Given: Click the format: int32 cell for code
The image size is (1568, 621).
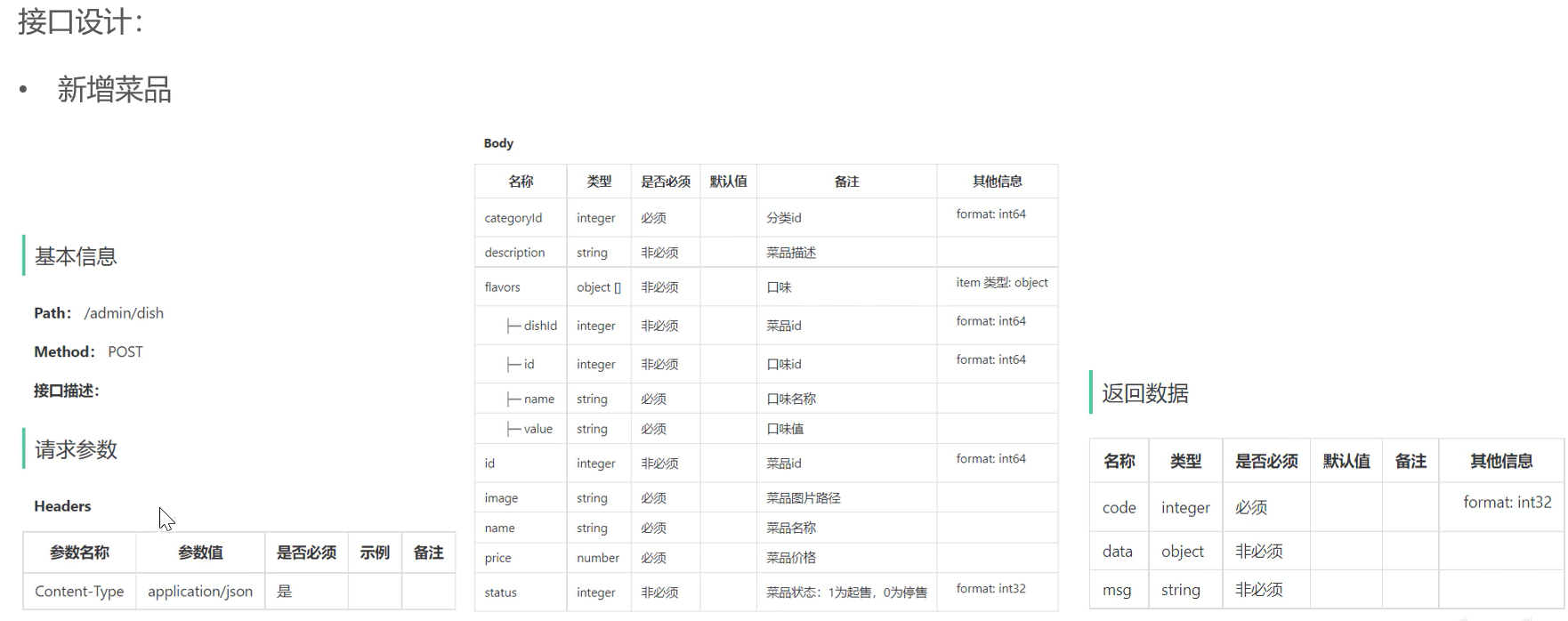Looking at the screenshot, I should pyautogui.click(x=1507, y=503).
